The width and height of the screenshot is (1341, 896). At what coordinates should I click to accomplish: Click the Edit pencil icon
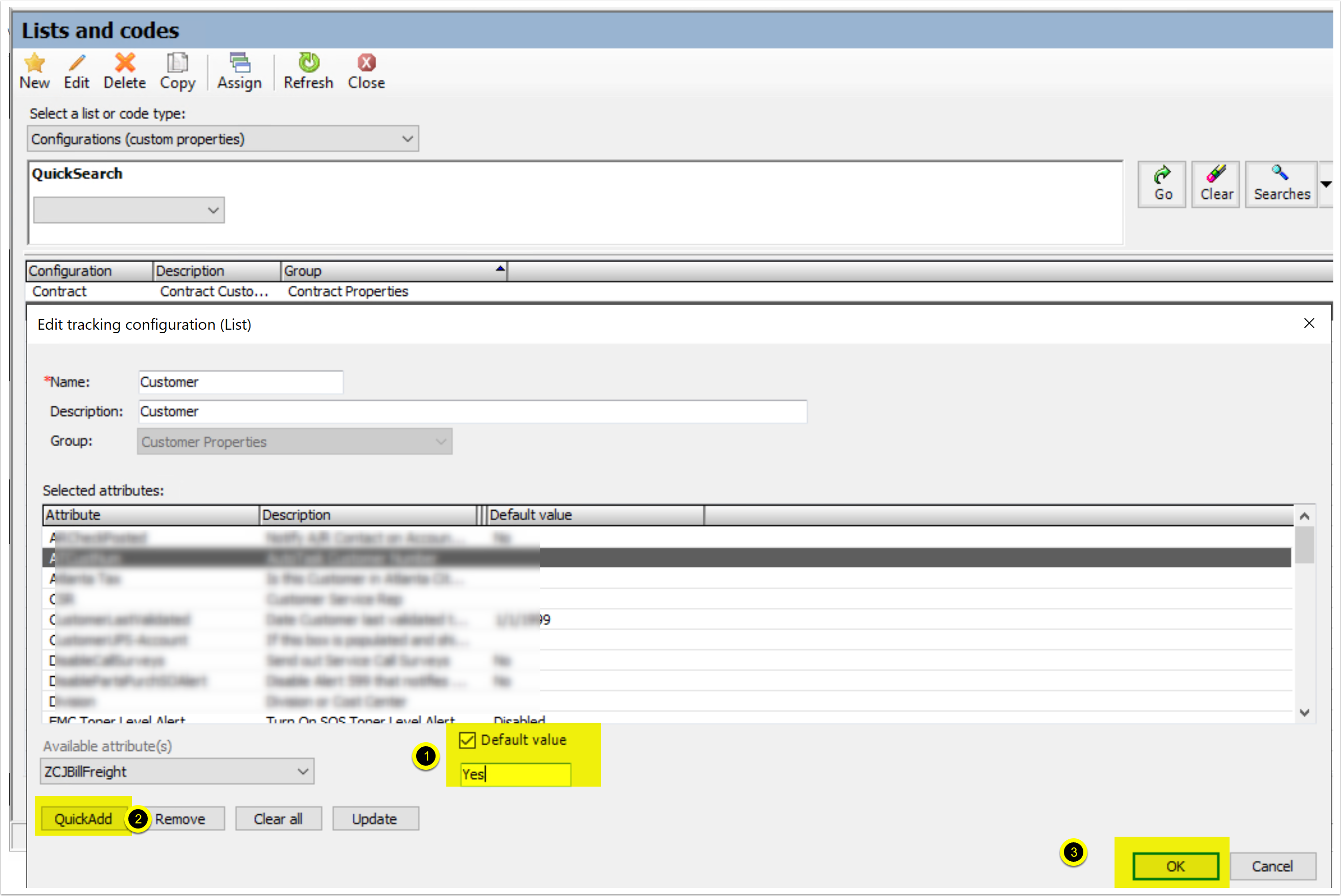(x=77, y=63)
